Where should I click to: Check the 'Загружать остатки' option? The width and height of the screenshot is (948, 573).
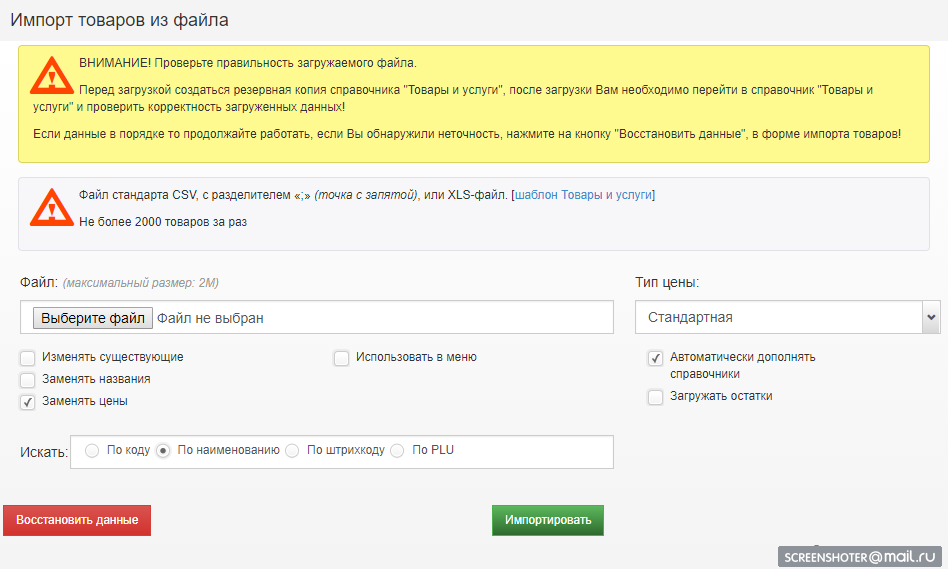click(656, 397)
